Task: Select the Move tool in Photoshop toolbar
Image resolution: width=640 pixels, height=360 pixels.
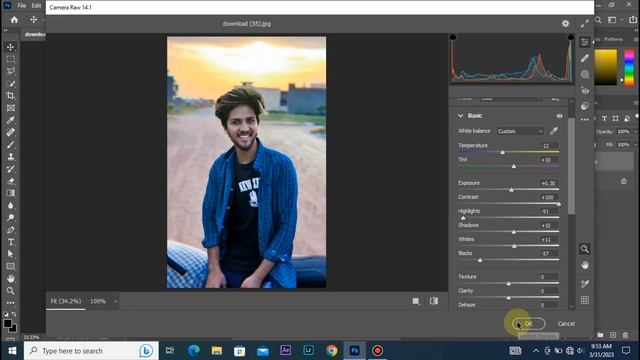Action: point(11,47)
